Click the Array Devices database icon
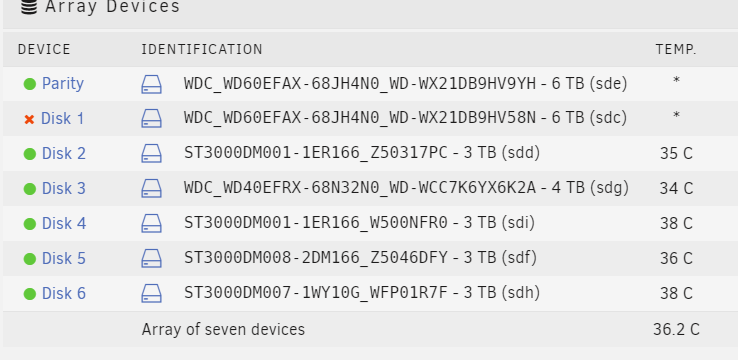 click(29, 7)
